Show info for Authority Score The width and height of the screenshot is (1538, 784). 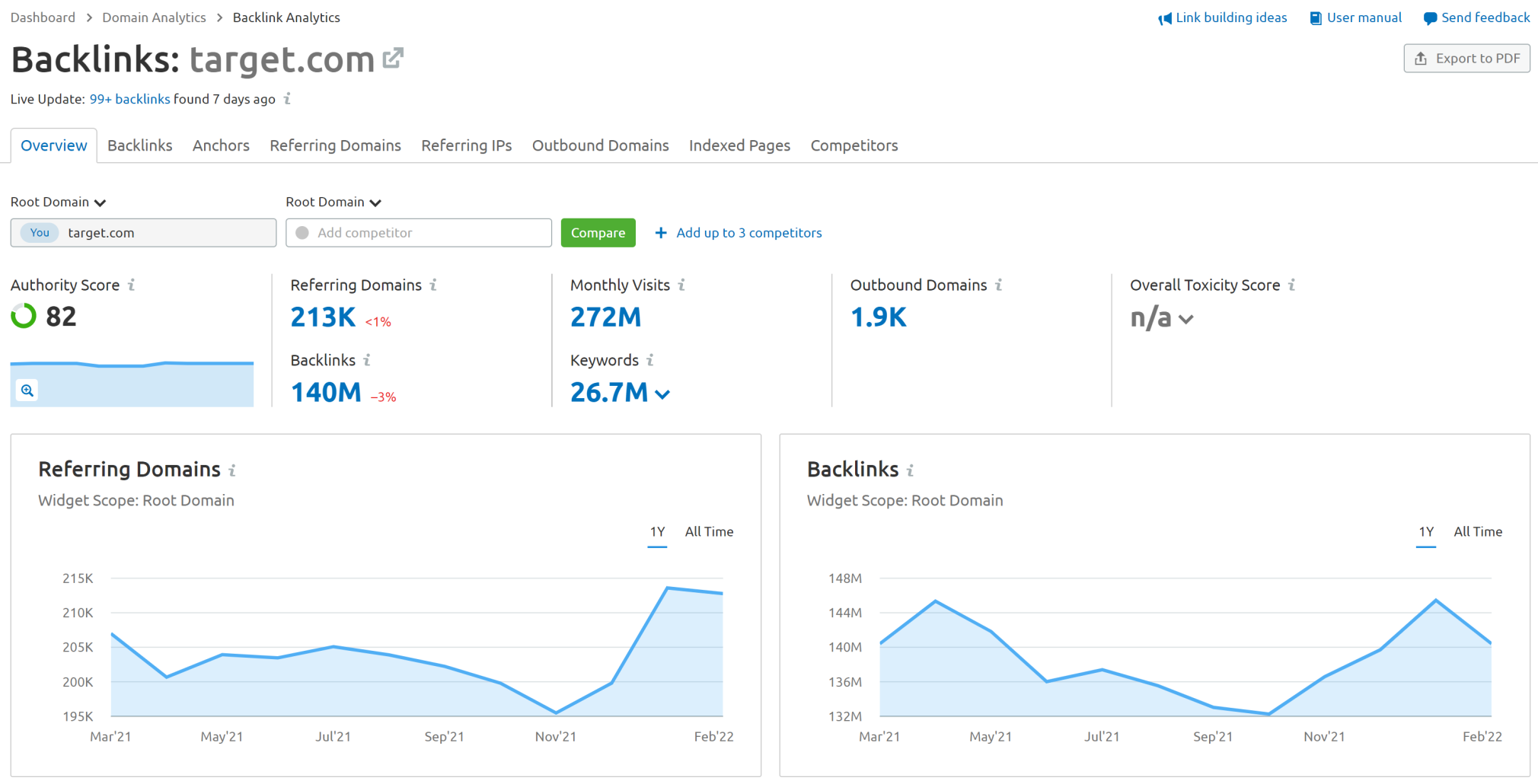(x=132, y=285)
